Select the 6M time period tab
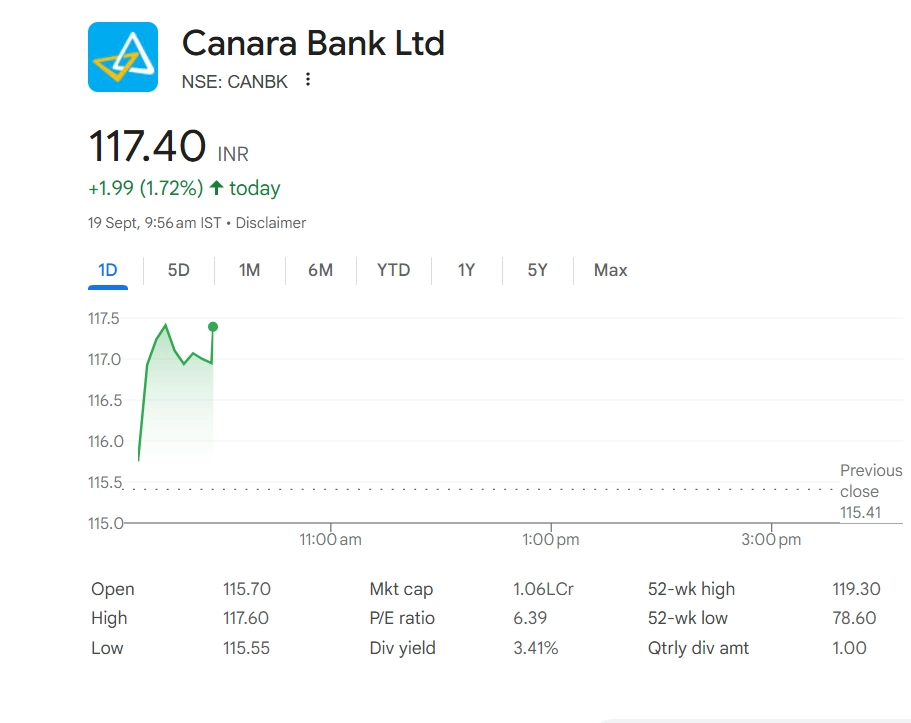Image resolution: width=911 pixels, height=723 pixels. point(320,270)
